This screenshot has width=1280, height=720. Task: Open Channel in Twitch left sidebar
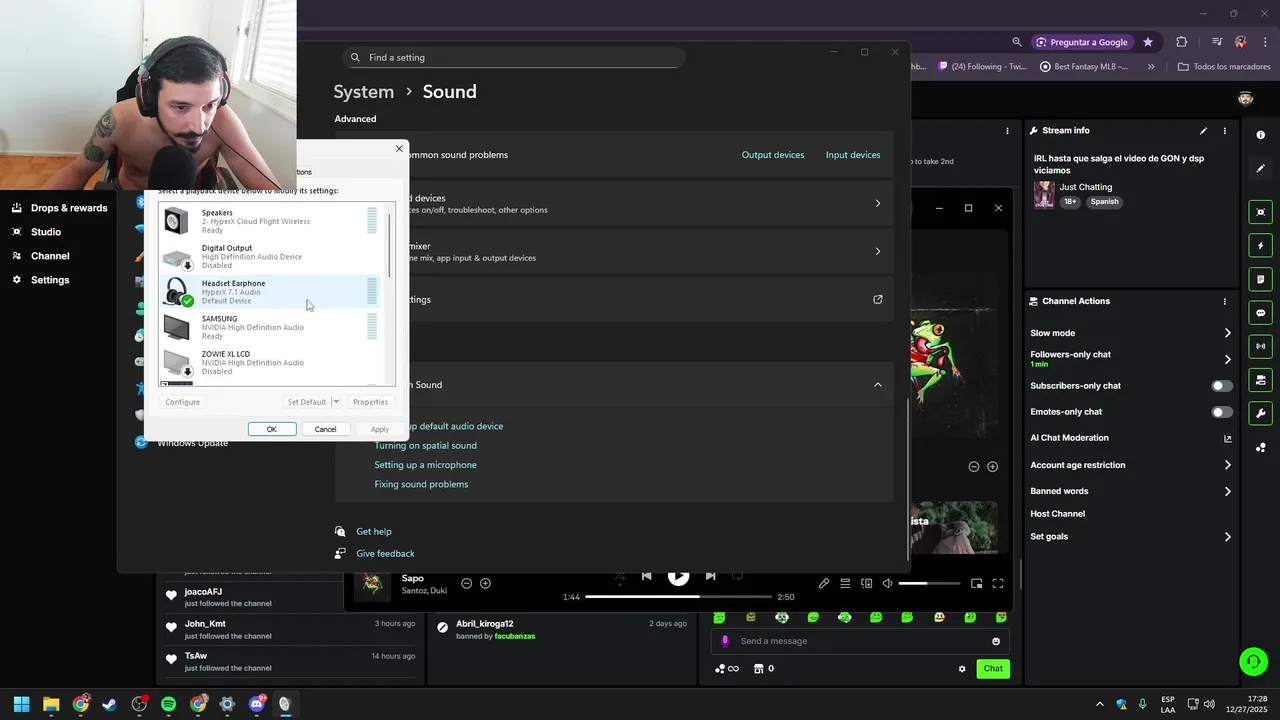point(50,256)
